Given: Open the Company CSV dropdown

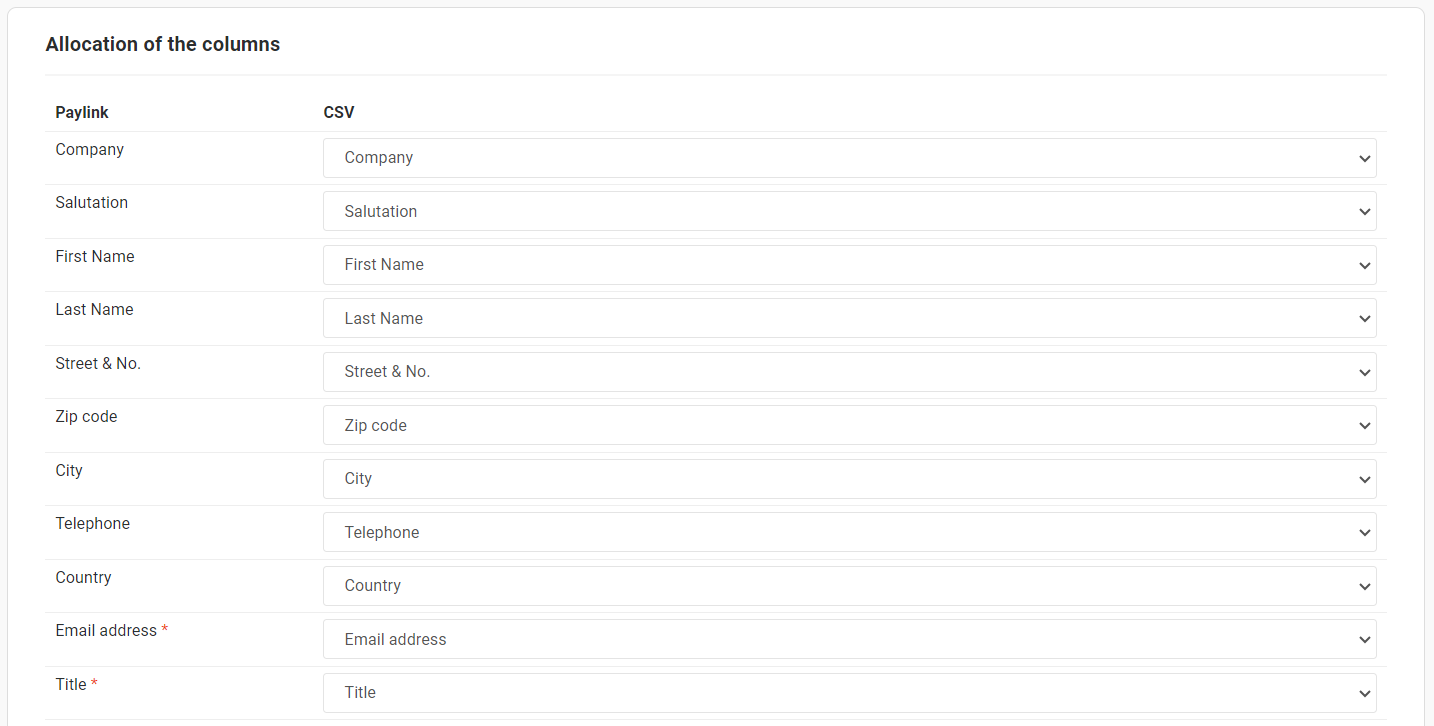Looking at the screenshot, I should (x=849, y=158).
